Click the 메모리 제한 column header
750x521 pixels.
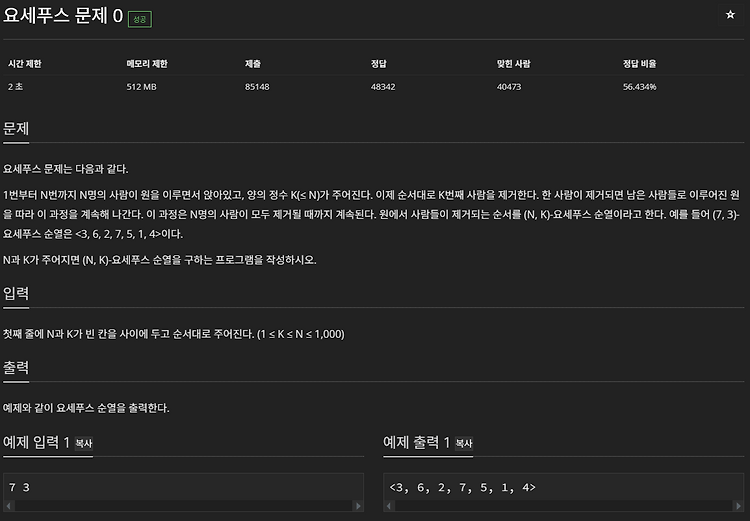[x=147, y=64]
